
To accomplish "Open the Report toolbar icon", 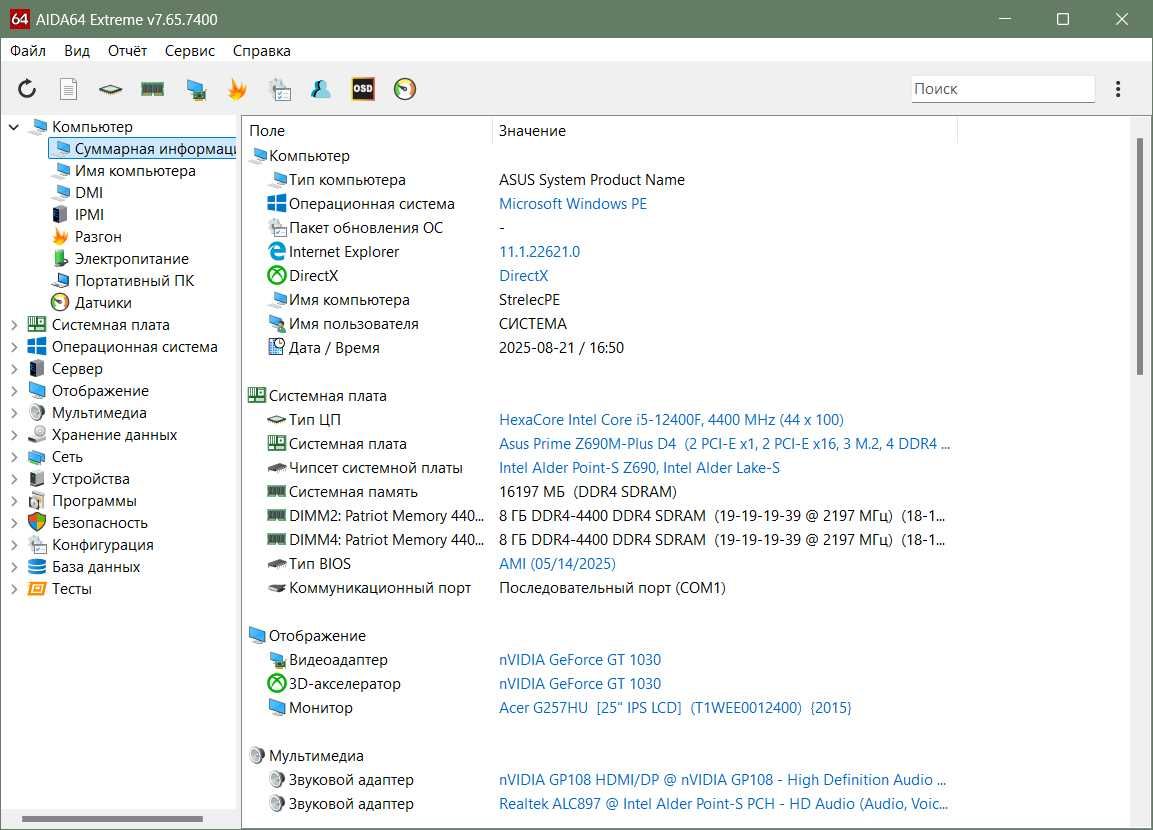I will 68,89.
